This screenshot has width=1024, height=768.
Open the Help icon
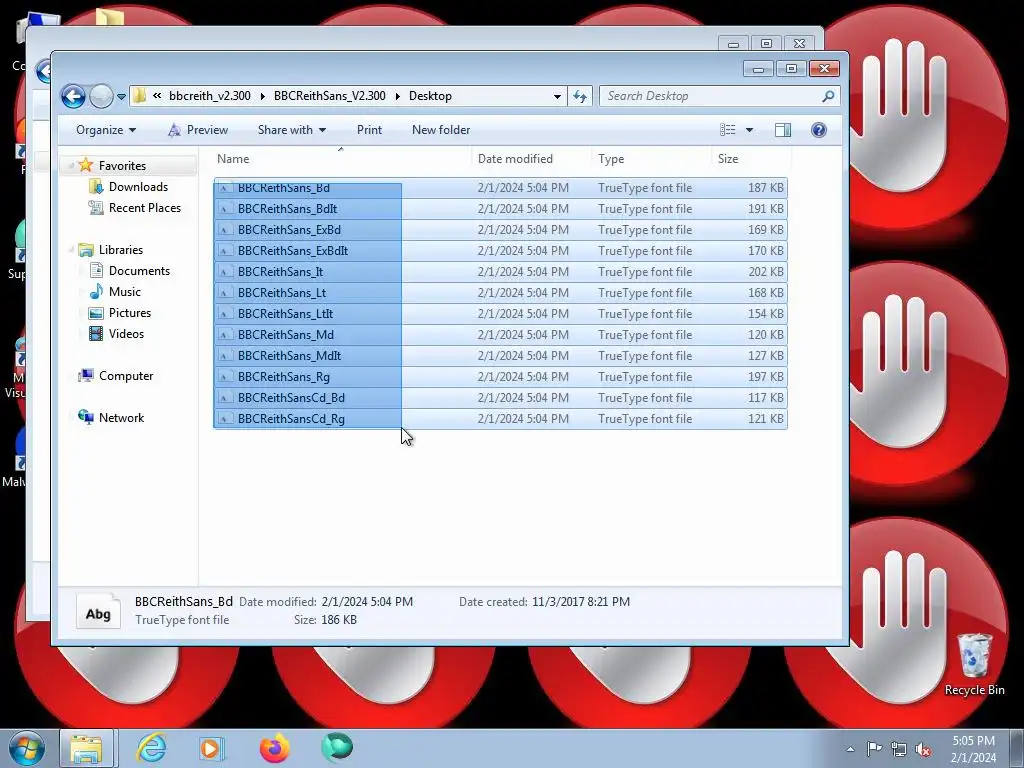[818, 130]
